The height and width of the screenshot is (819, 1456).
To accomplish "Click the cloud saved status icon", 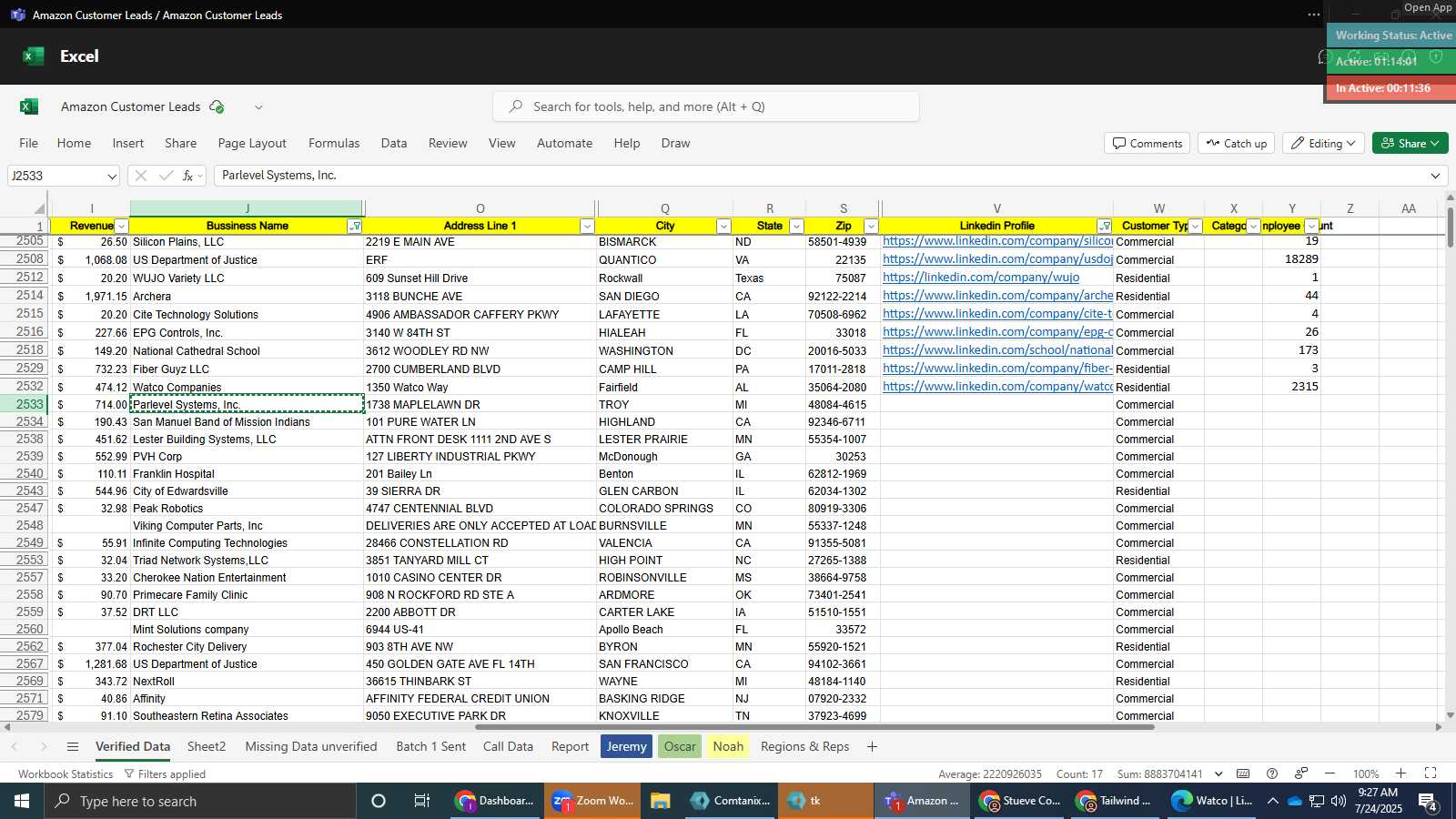I will coord(217,106).
